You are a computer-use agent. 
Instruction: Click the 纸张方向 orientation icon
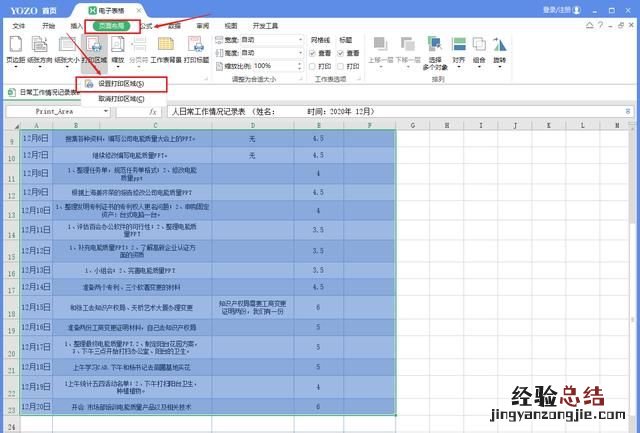point(41,46)
